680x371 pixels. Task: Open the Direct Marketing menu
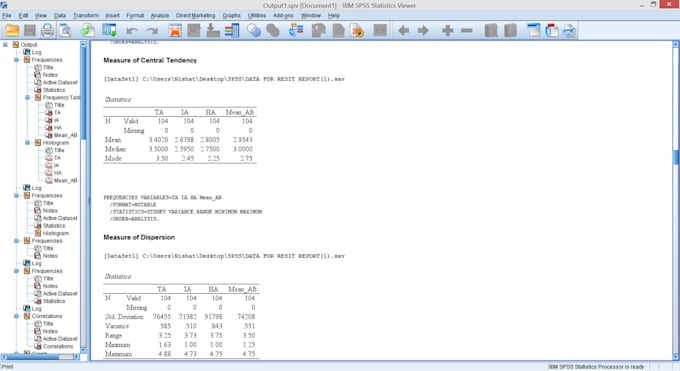pos(195,16)
